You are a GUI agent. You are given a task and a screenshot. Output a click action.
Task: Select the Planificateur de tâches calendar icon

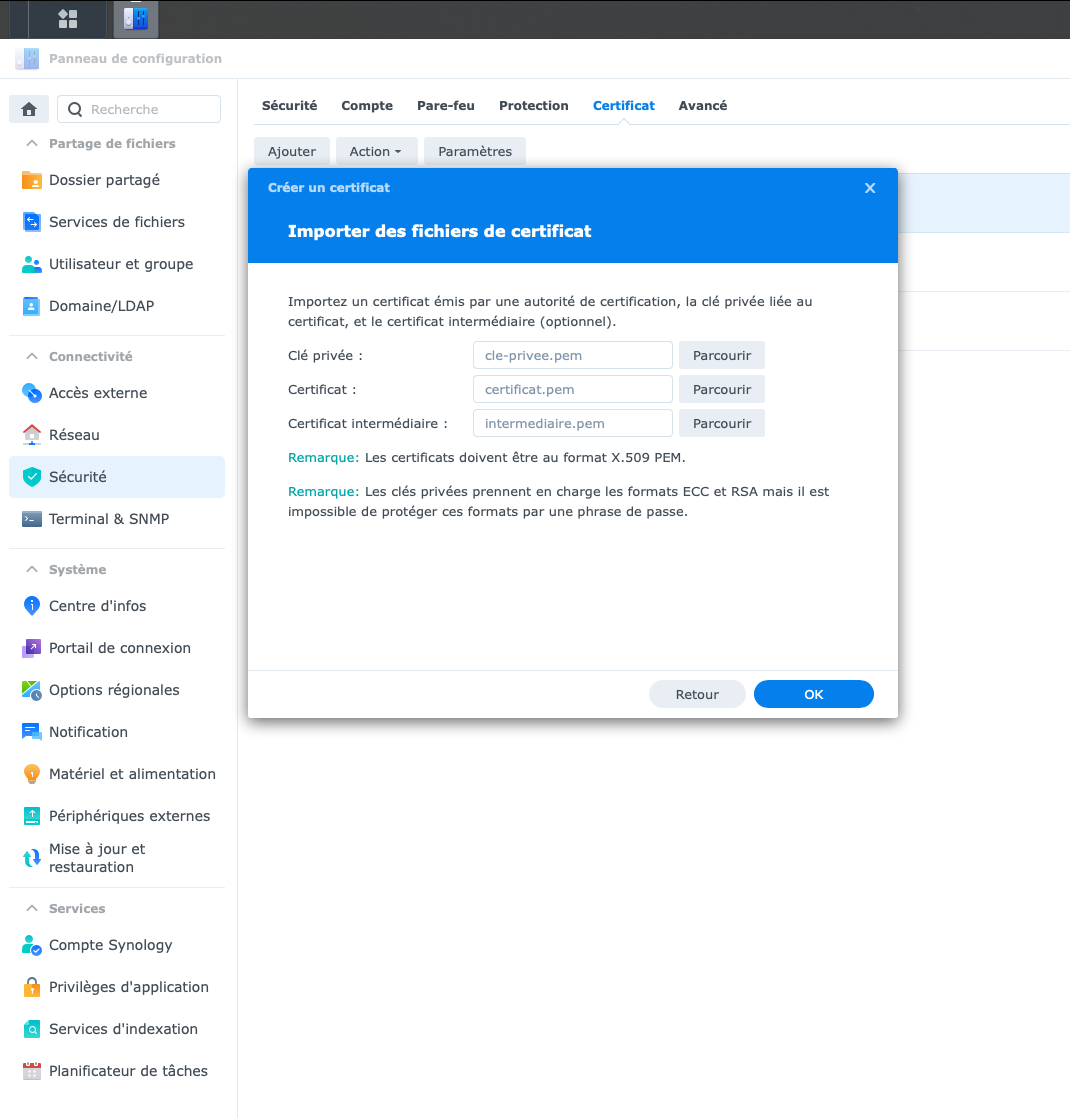point(32,1071)
